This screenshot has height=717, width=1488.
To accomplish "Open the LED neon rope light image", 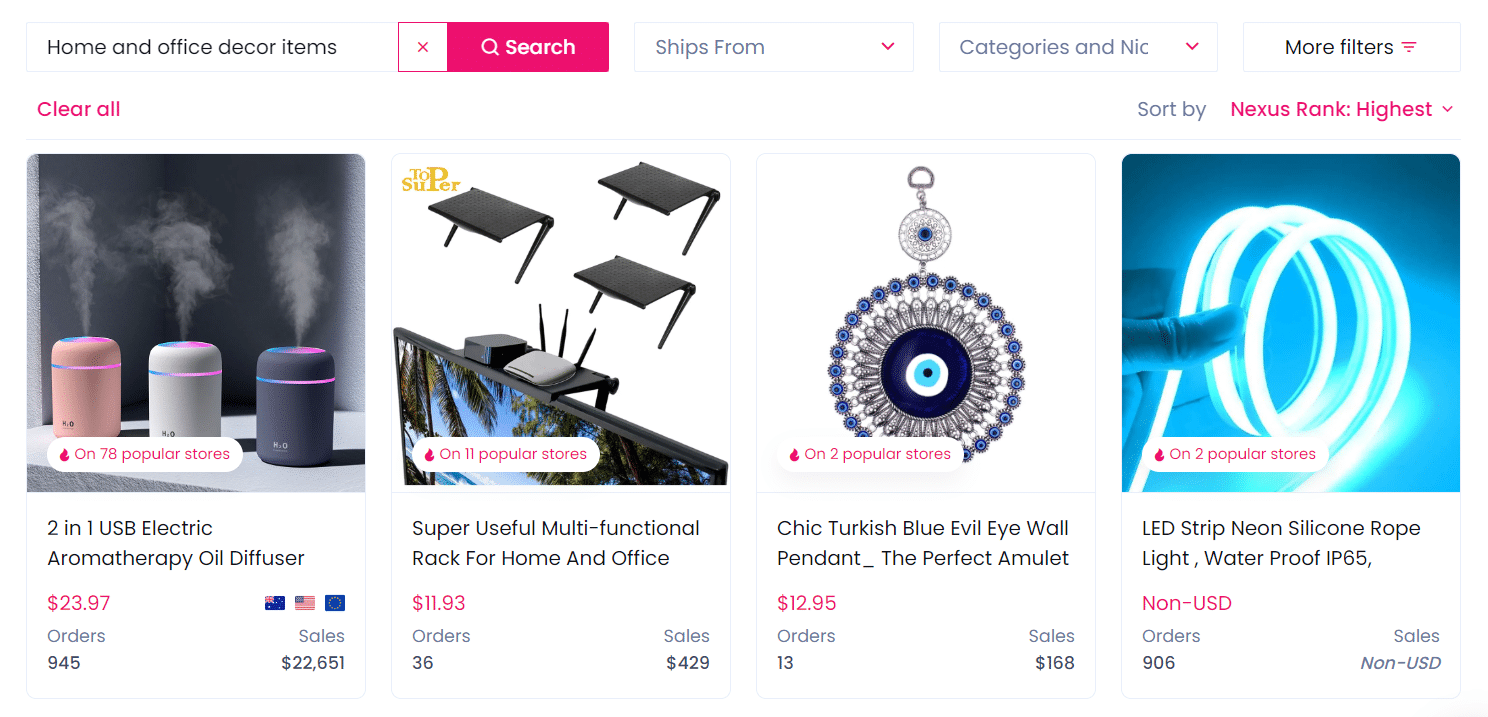I will point(1290,310).
